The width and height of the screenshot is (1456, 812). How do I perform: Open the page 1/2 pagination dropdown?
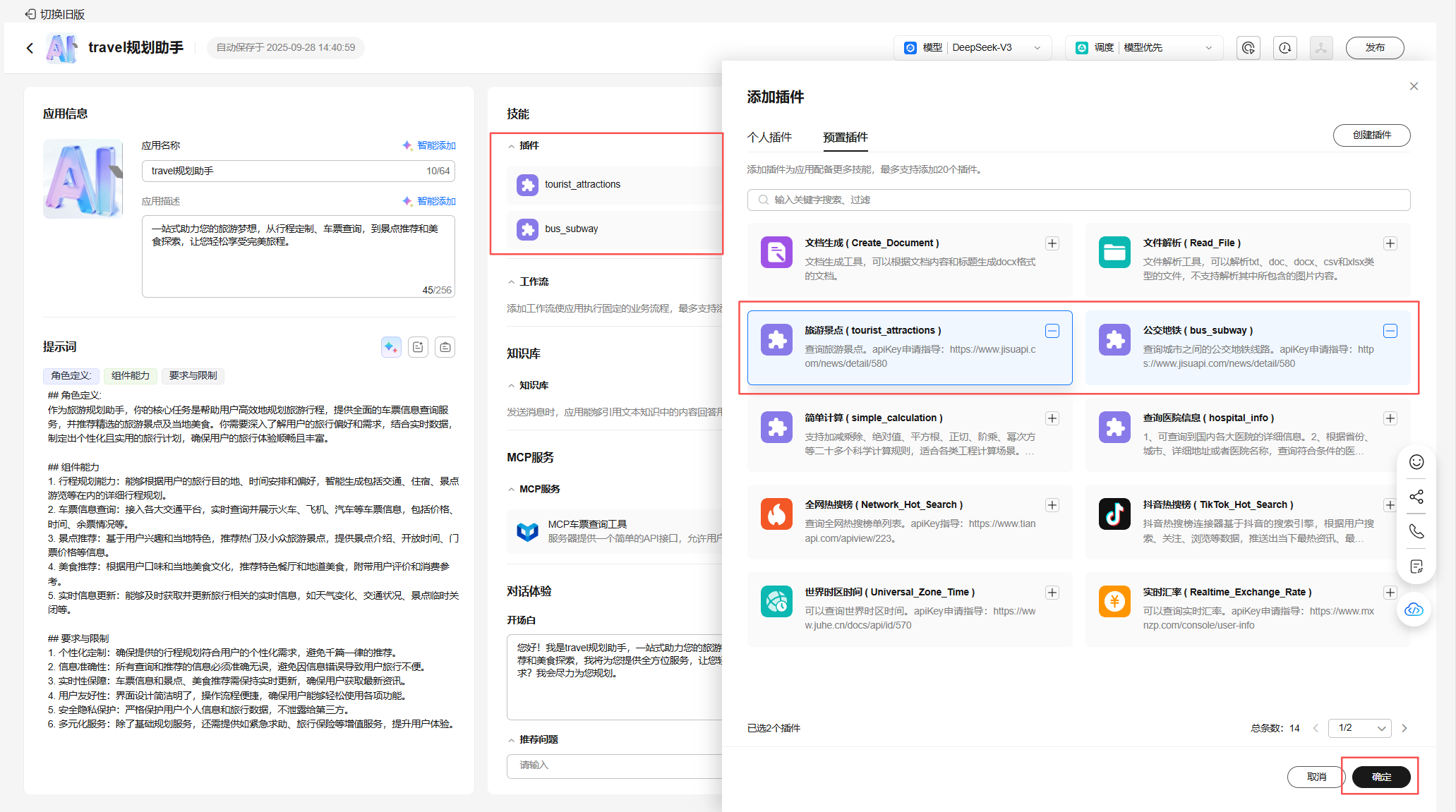coord(1359,728)
